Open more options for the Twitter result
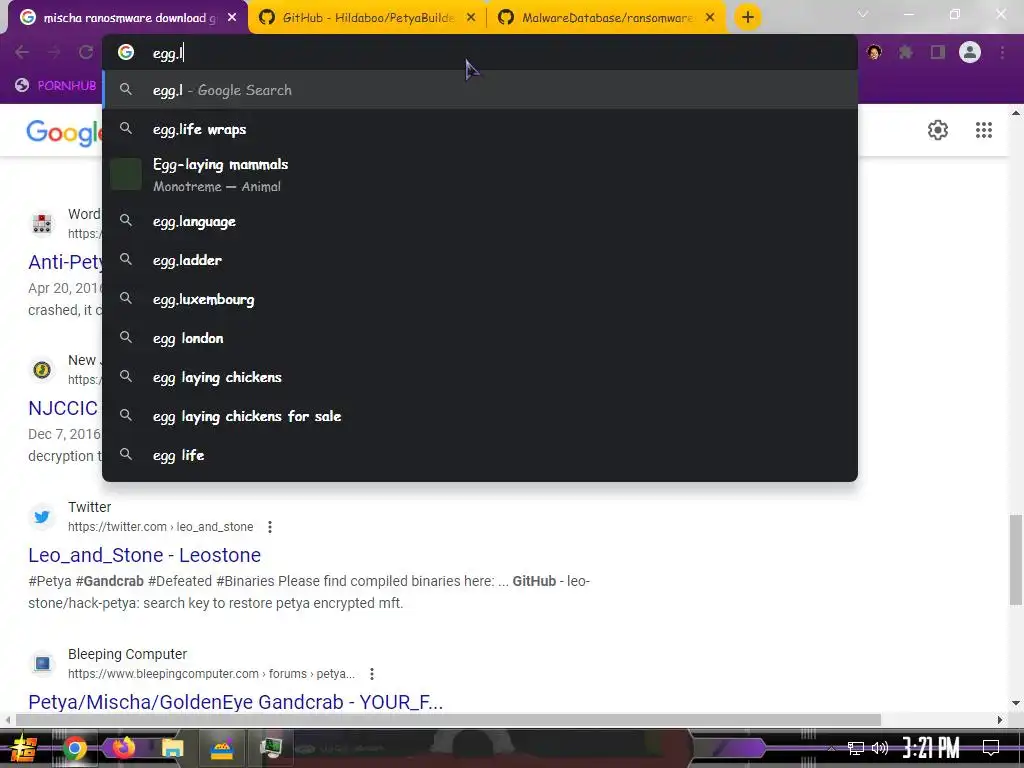Image resolution: width=1024 pixels, height=768 pixels. click(270, 526)
